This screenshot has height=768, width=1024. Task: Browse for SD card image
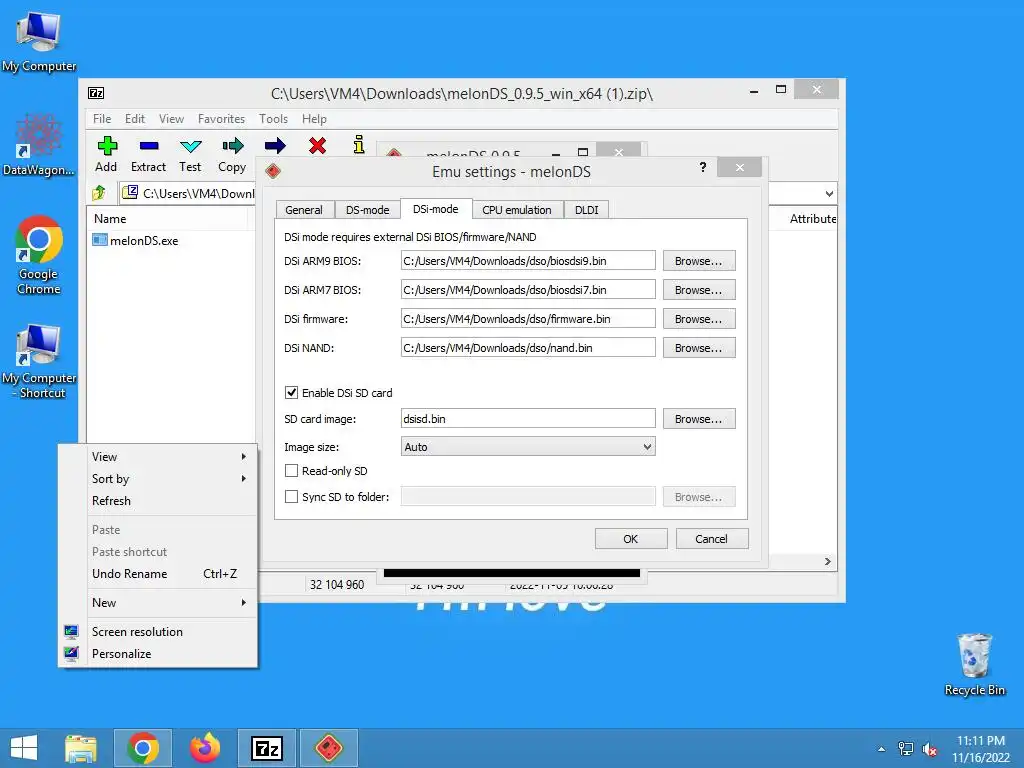click(x=699, y=419)
